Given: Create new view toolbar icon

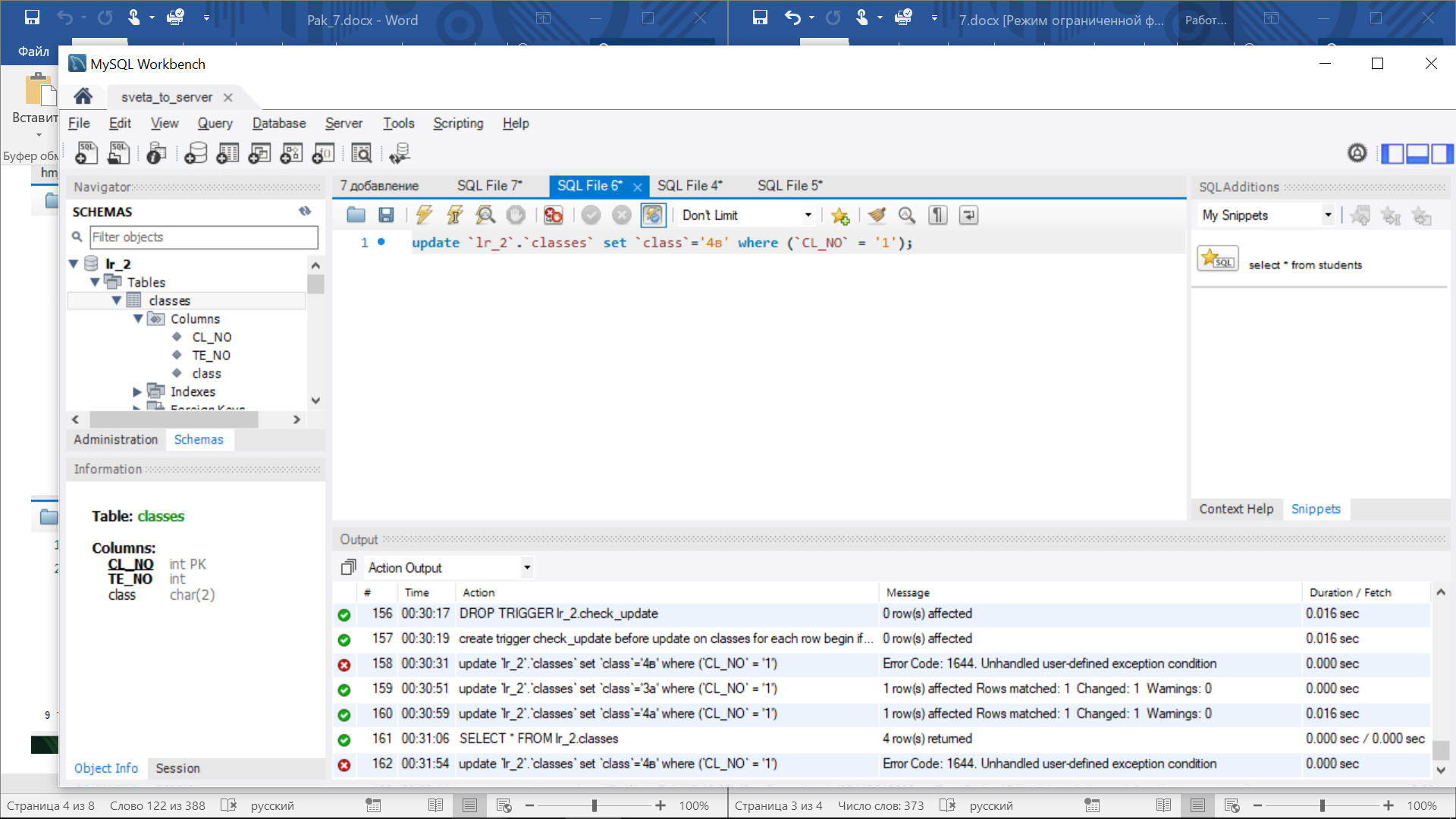Looking at the screenshot, I should pos(259,153).
